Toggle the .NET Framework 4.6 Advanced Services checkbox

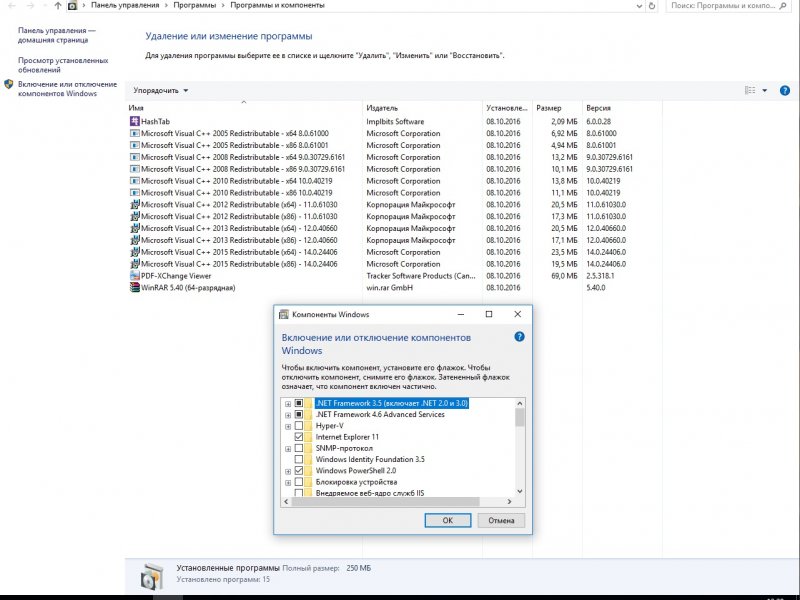299,414
